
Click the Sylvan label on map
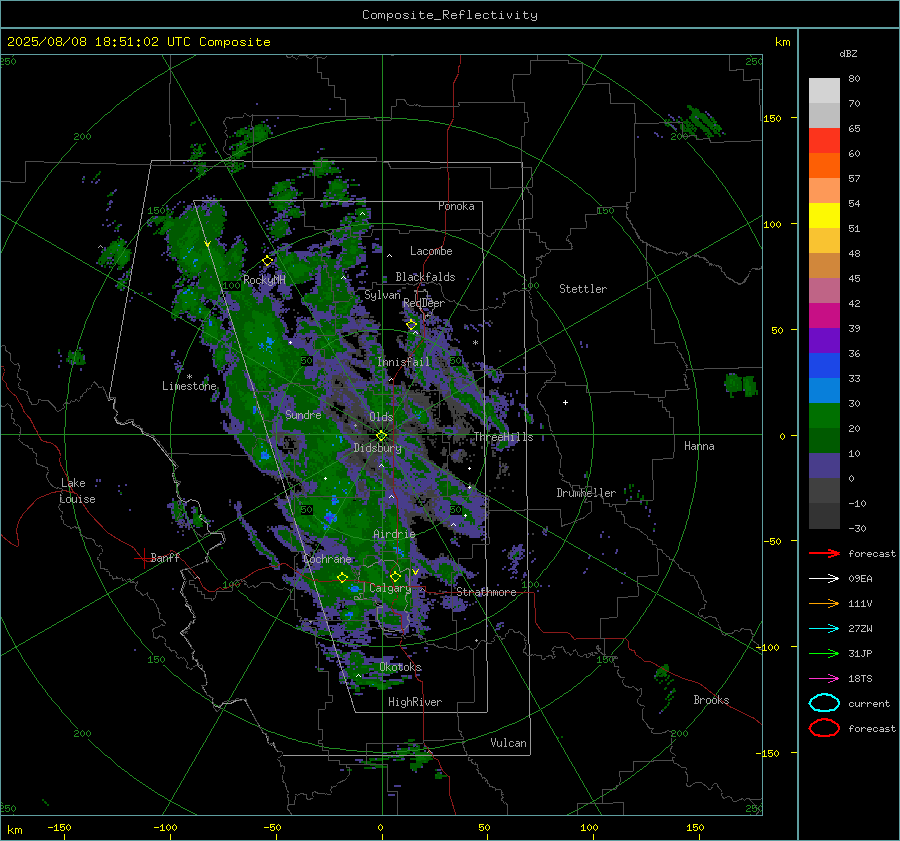(x=382, y=295)
